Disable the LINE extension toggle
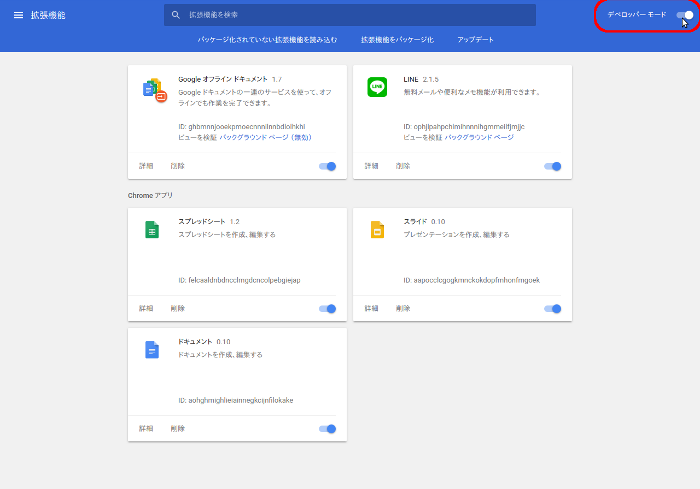The image size is (700, 489). click(553, 166)
